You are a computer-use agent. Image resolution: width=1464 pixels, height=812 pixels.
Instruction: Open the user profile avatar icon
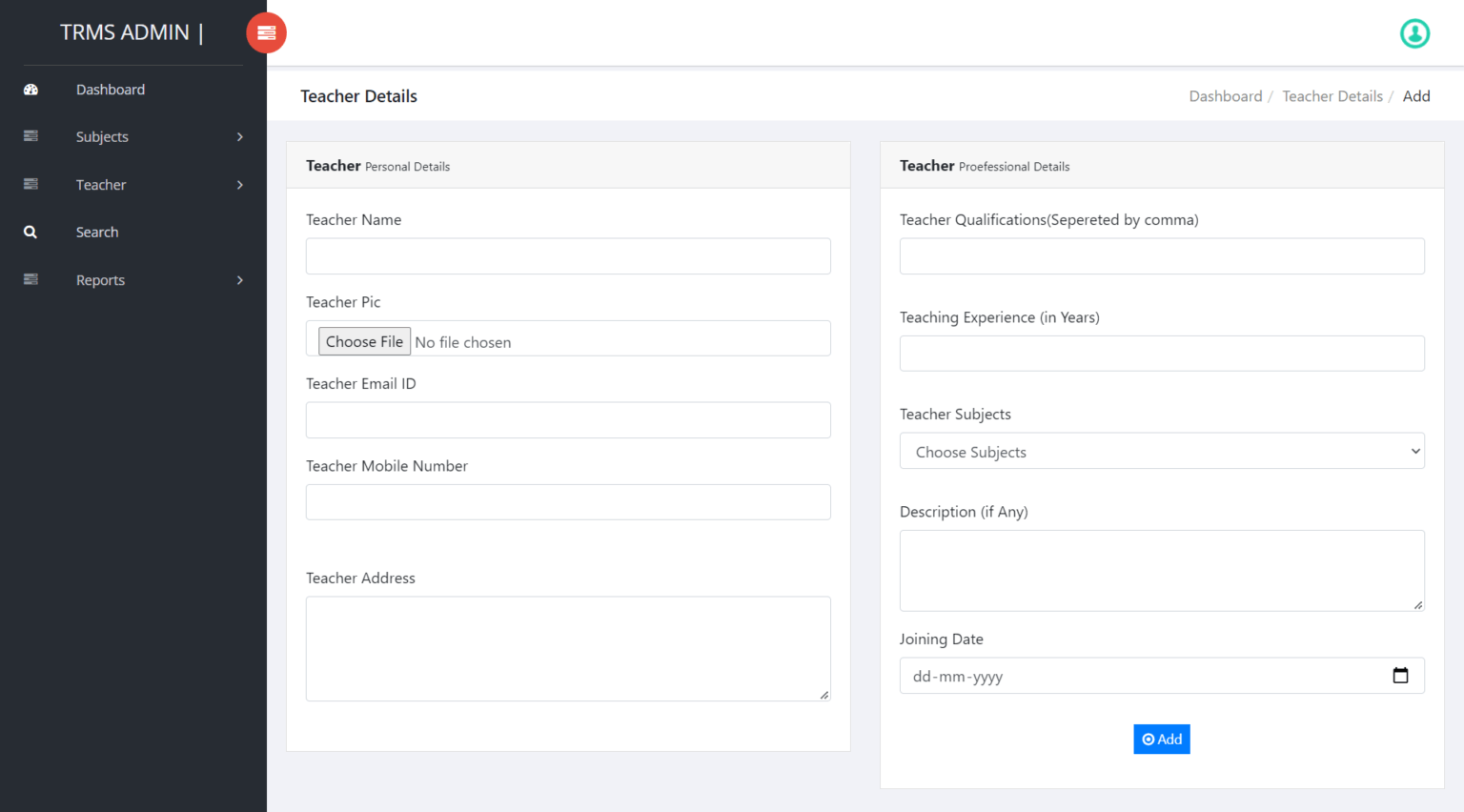[1414, 33]
